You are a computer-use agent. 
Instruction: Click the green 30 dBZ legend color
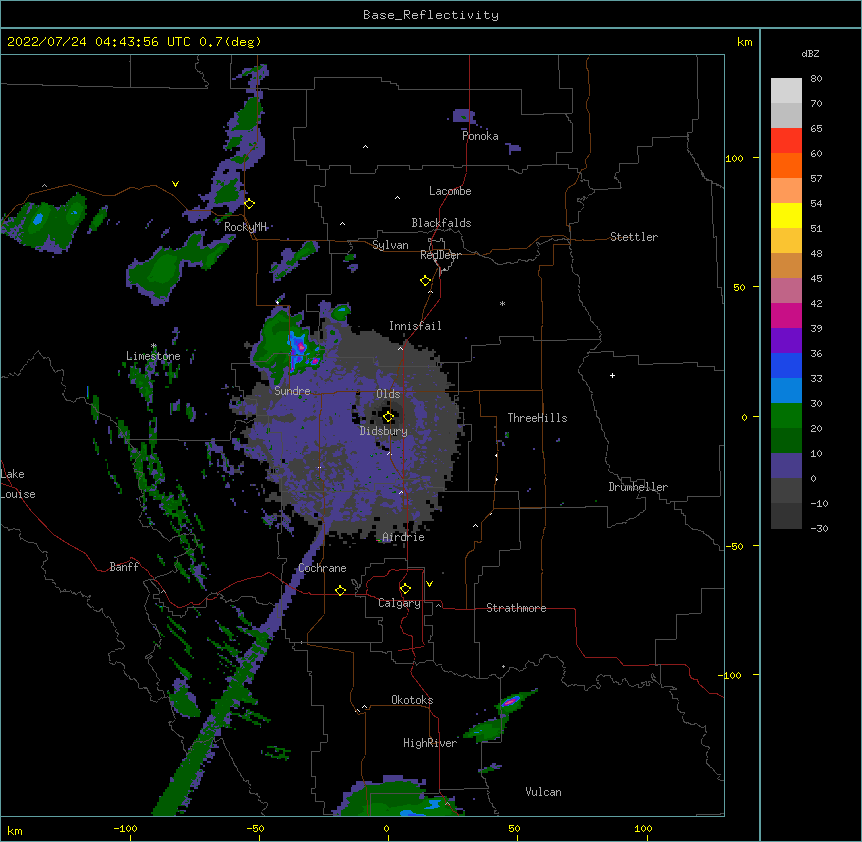786,416
